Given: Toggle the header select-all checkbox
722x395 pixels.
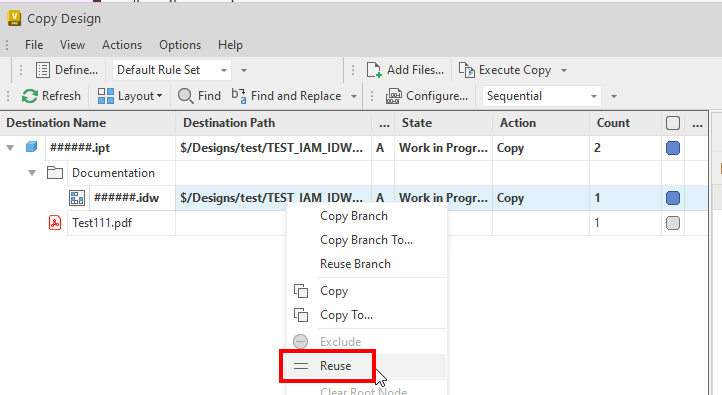Looking at the screenshot, I should (x=673, y=123).
